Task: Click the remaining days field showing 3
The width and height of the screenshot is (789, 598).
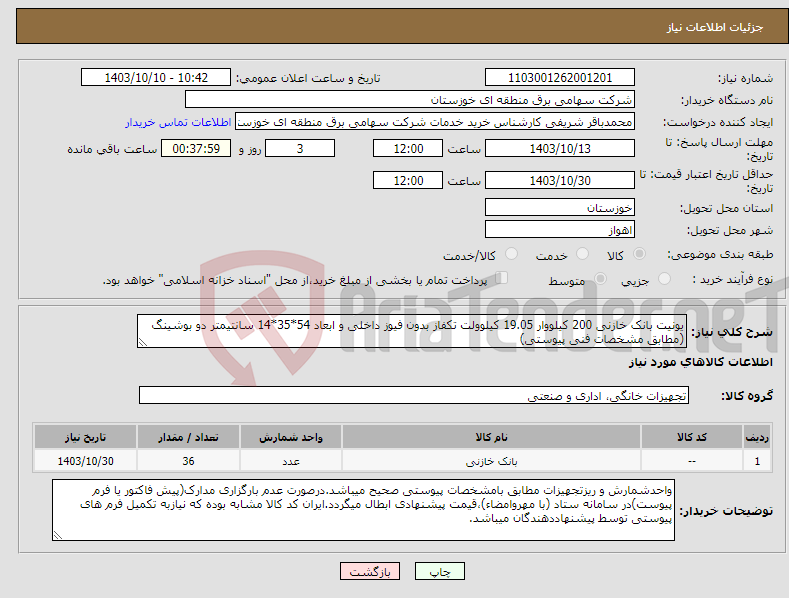Action: [x=300, y=148]
